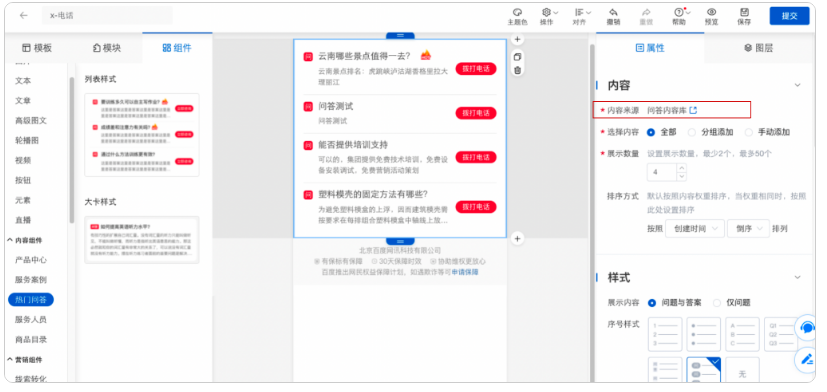Increase 展示数量 with the up arrow
827x392 pixels.
[681, 168]
